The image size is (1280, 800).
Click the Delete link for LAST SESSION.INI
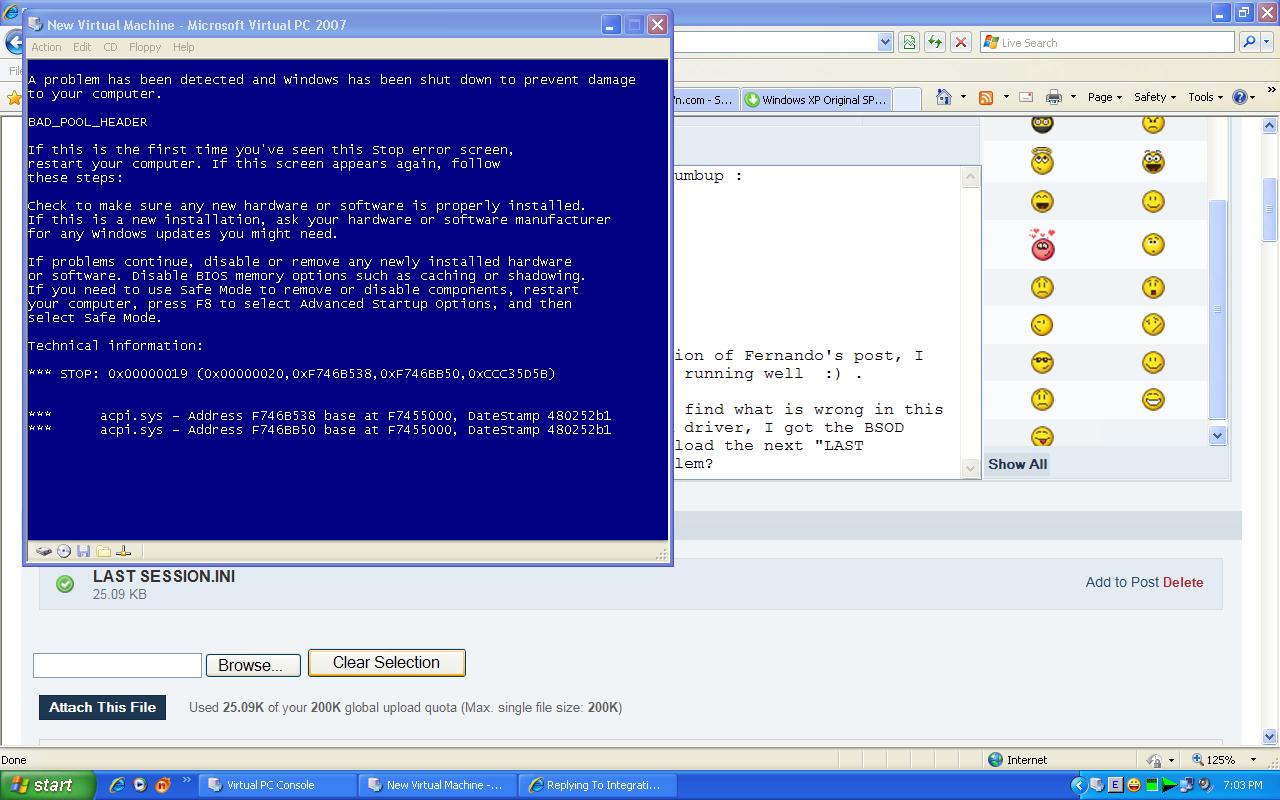[1183, 582]
